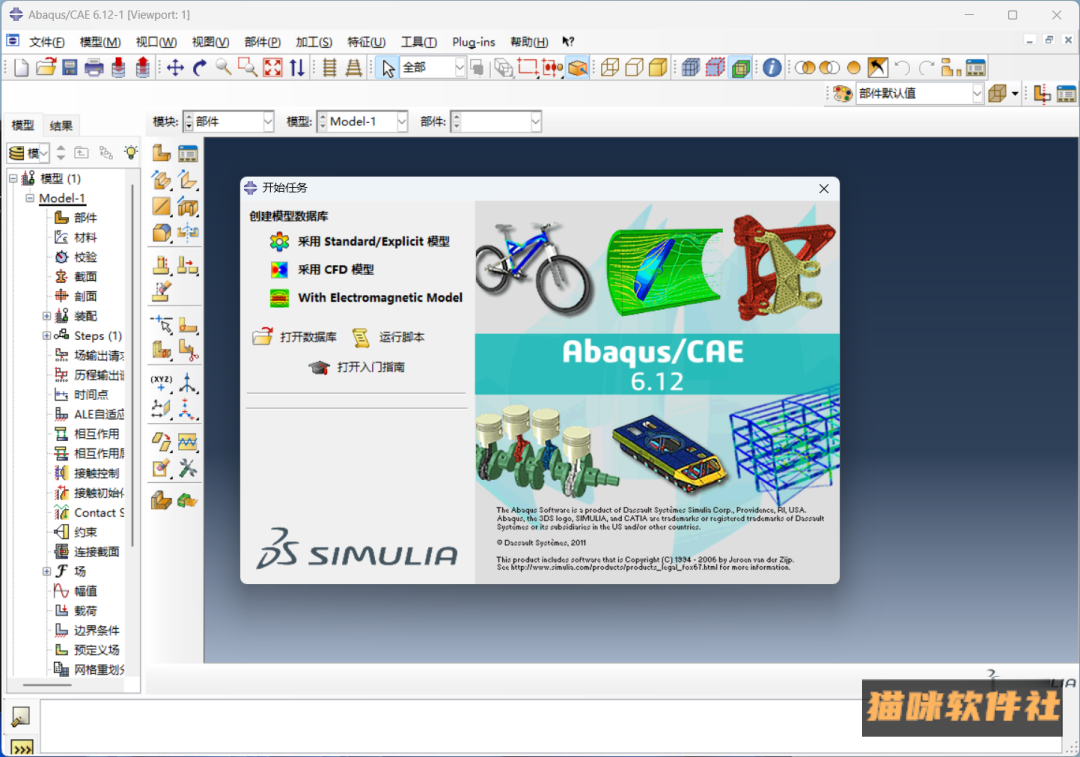Click the What's This help pointer icon
This screenshot has width=1080, height=757.
pyautogui.click(x=568, y=41)
